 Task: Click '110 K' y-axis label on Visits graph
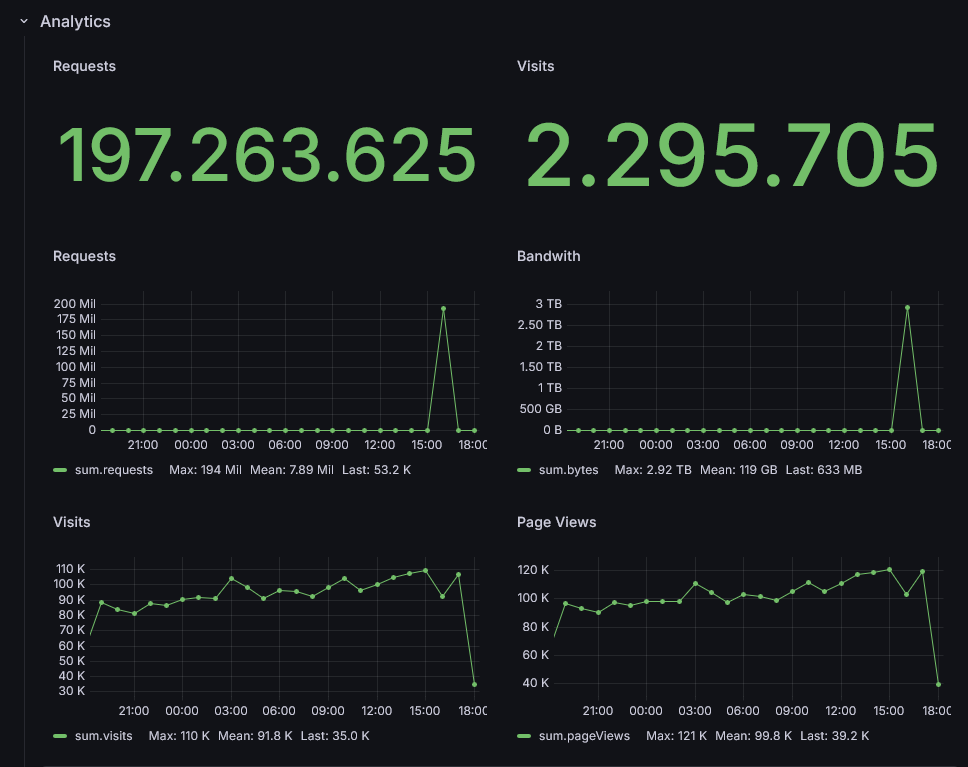click(x=70, y=569)
